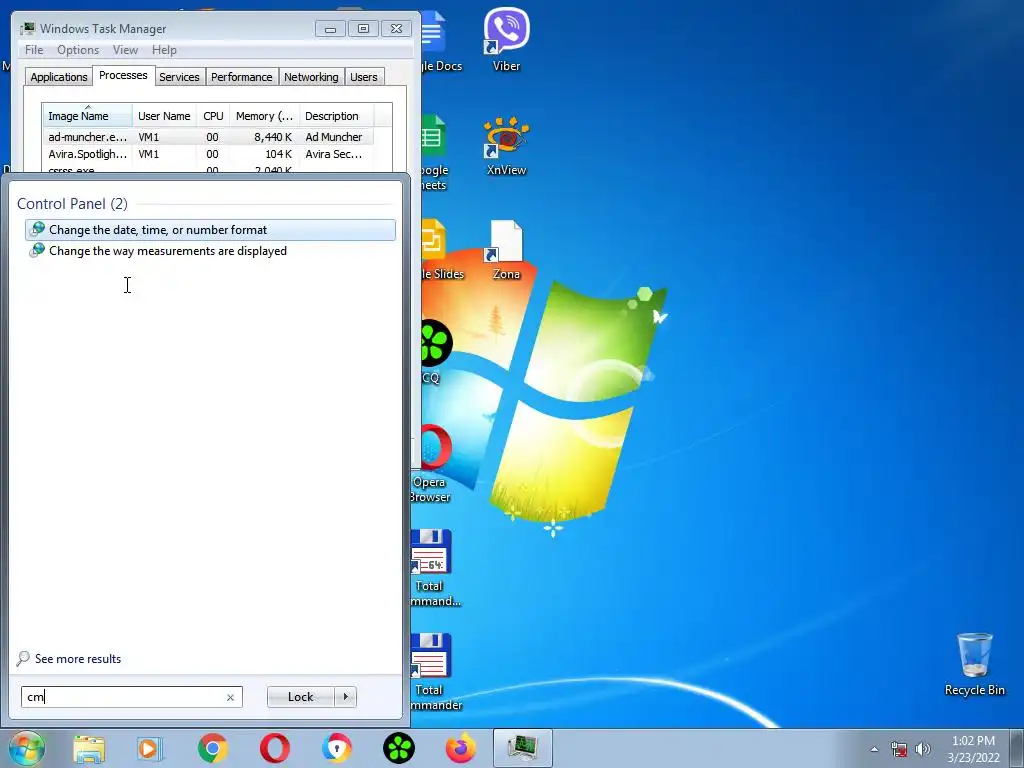The width and height of the screenshot is (1024, 768).
Task: Select the Avira.Spotlight process row
Action: tap(209, 154)
